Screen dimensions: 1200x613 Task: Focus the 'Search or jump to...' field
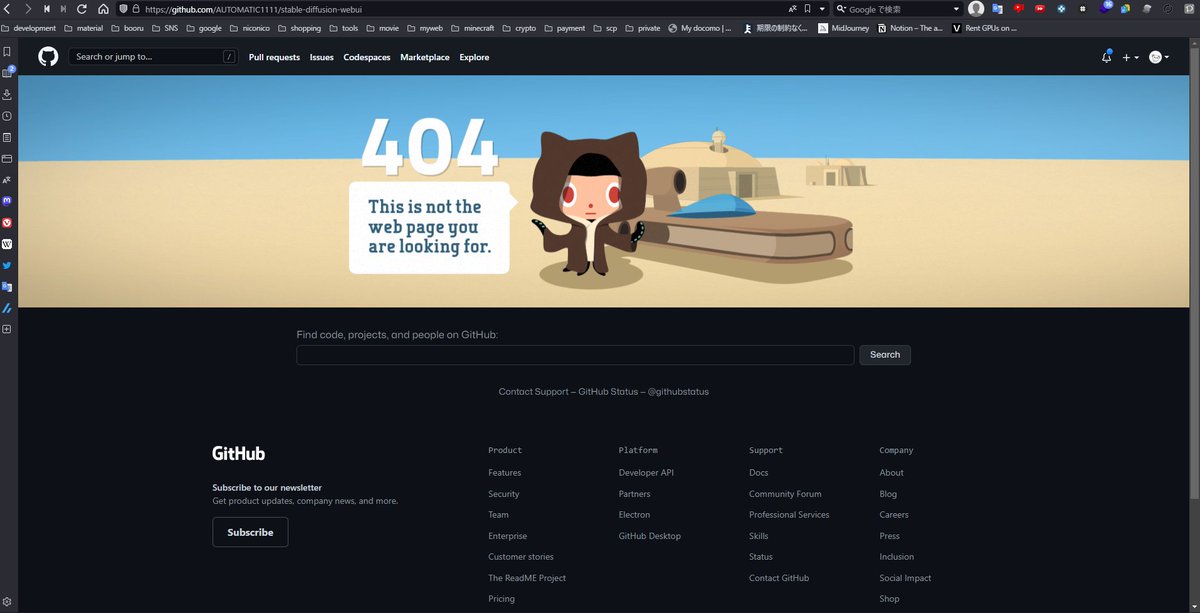pos(154,57)
